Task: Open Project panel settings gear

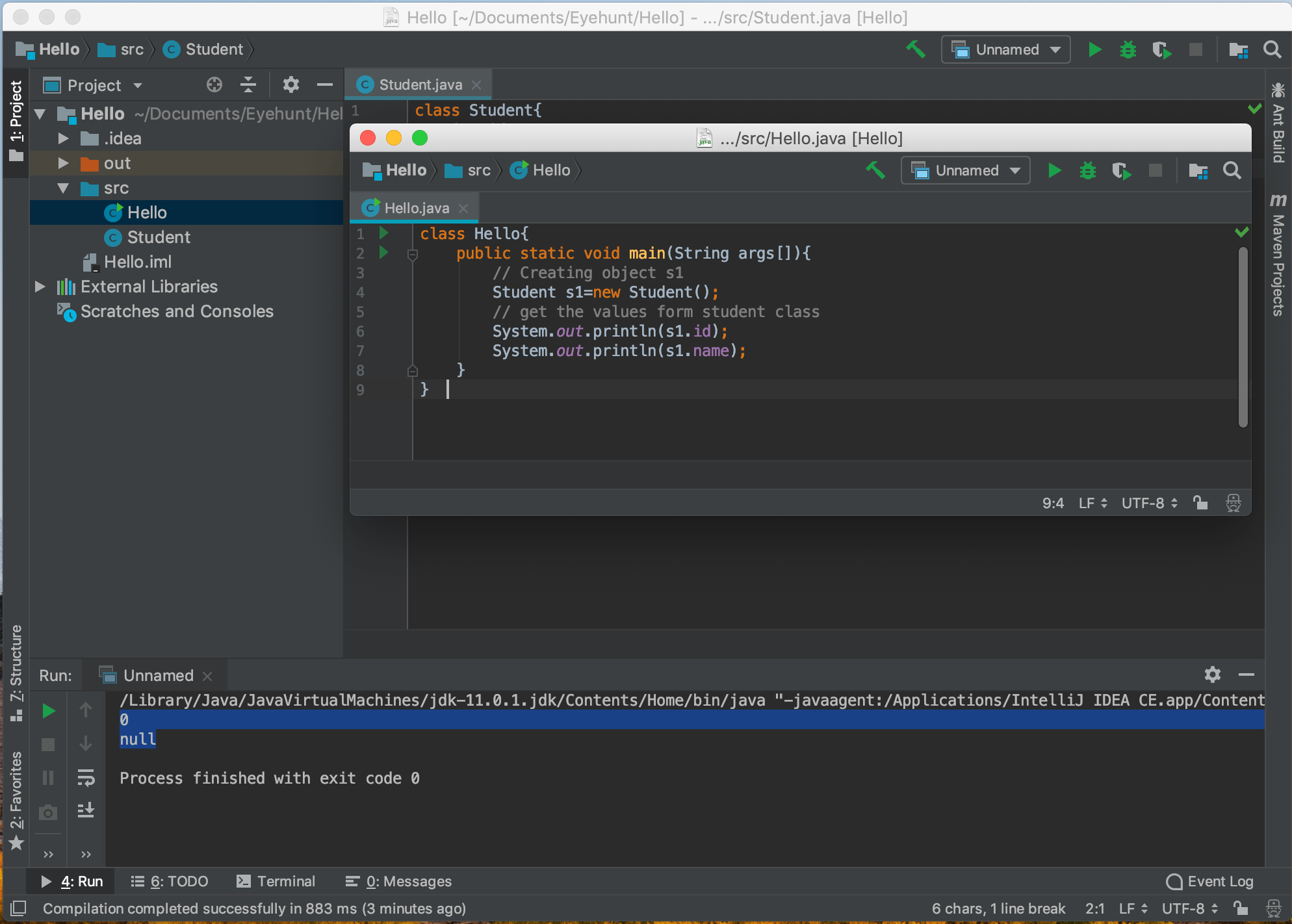Action: [291, 84]
